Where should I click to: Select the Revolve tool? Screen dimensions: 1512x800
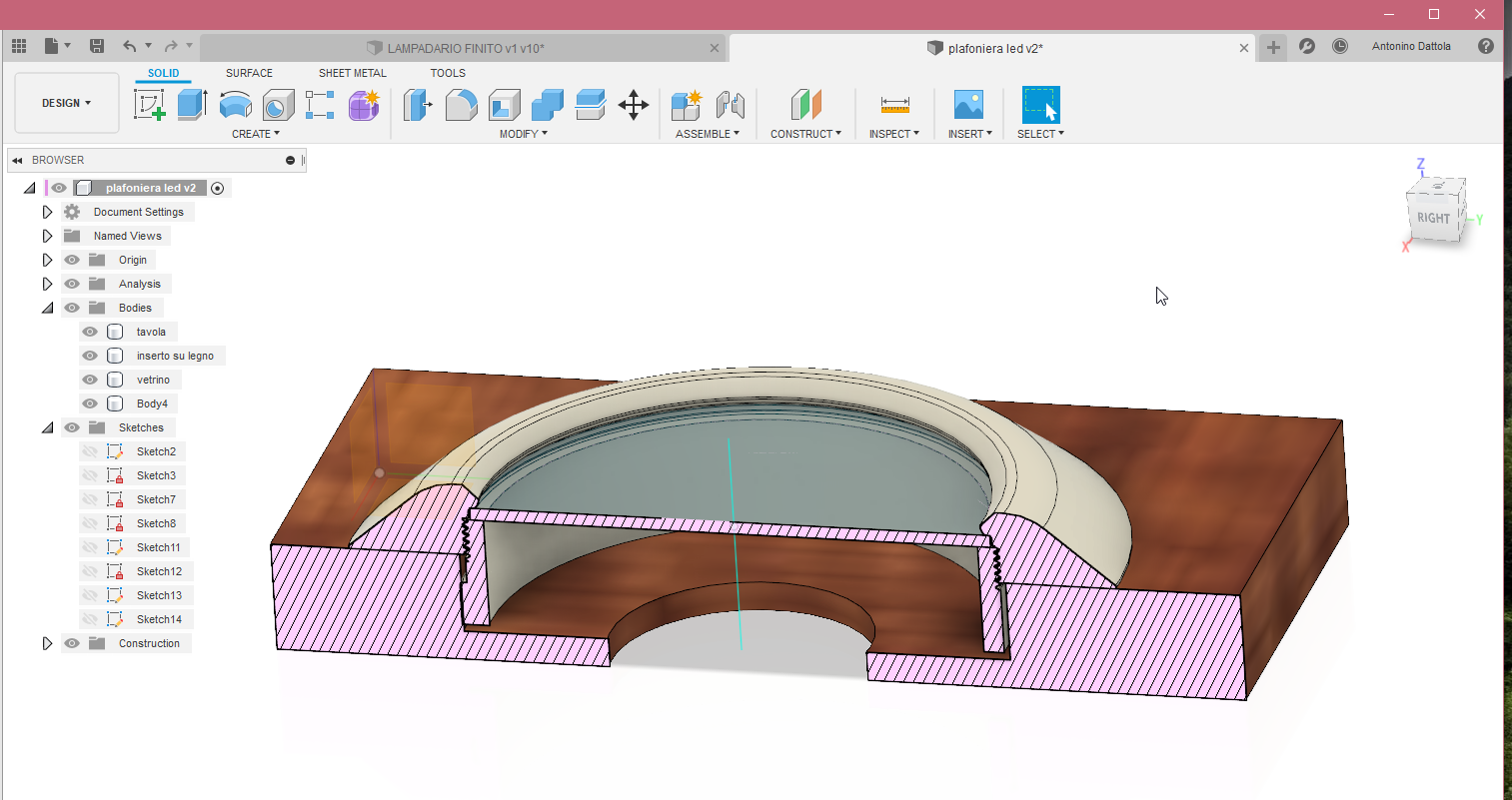tap(236, 104)
